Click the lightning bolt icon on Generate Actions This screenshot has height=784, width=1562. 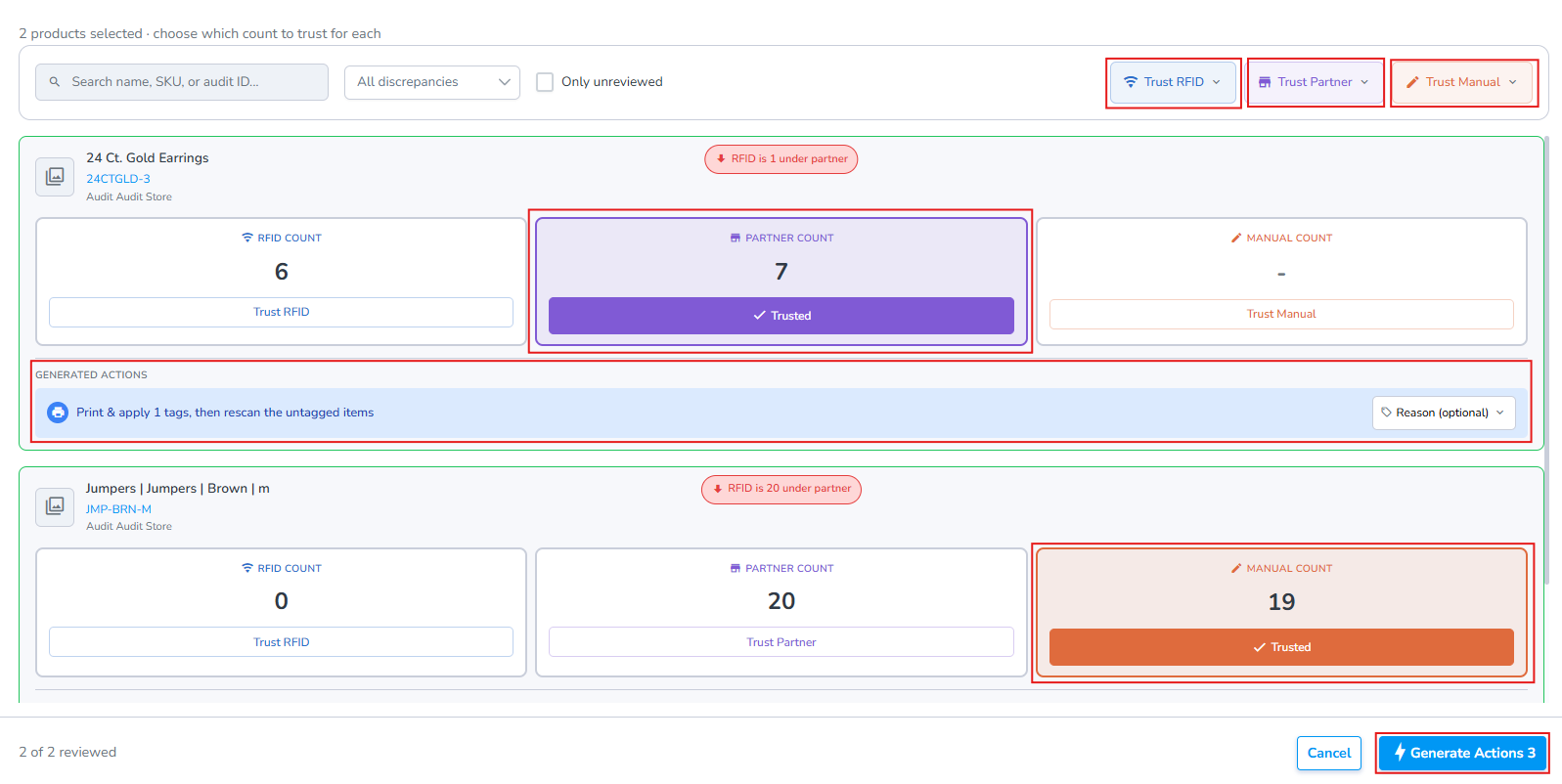(x=1400, y=752)
